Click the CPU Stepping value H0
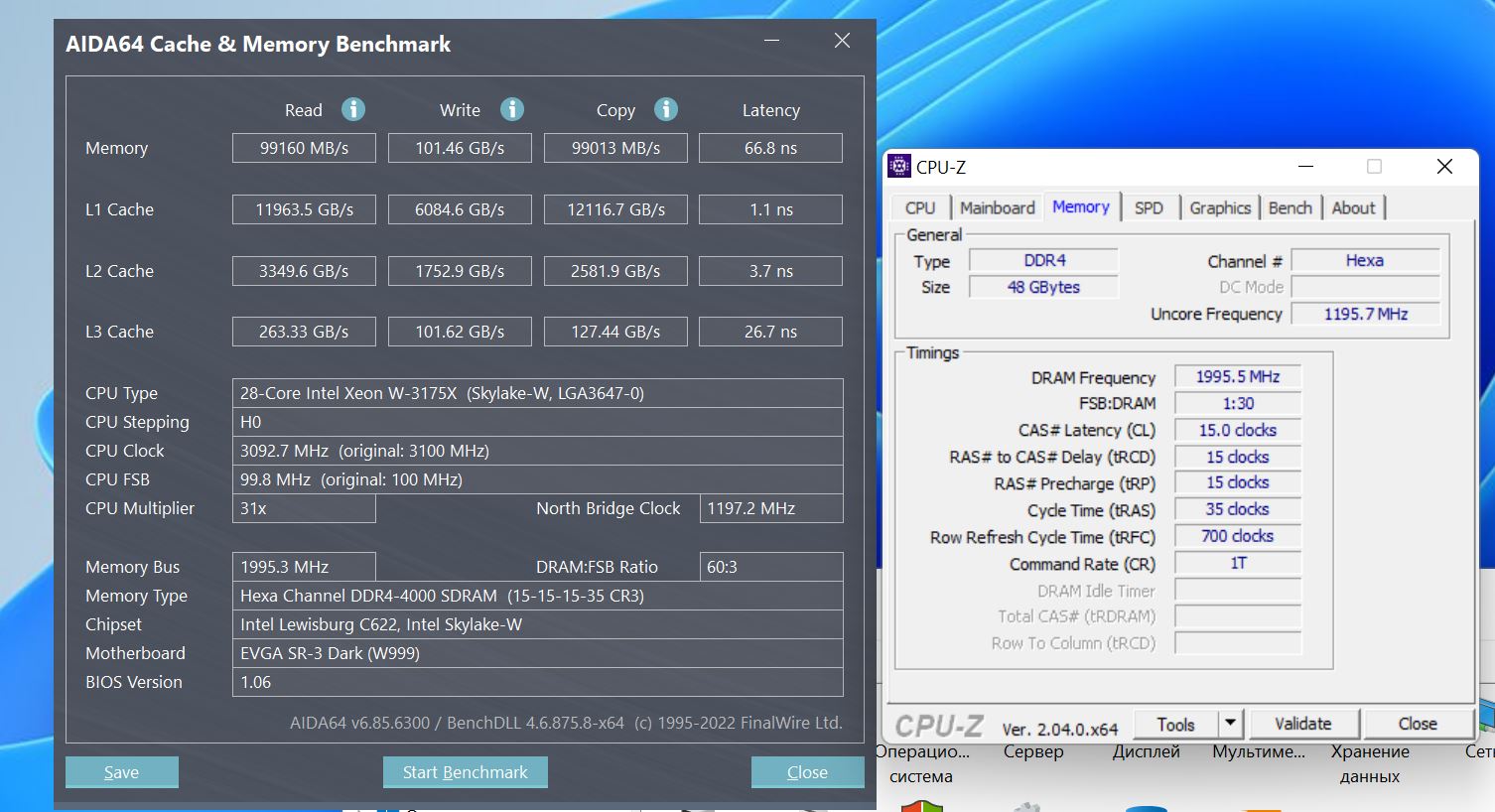Screen dimensions: 1495x812 538,422
